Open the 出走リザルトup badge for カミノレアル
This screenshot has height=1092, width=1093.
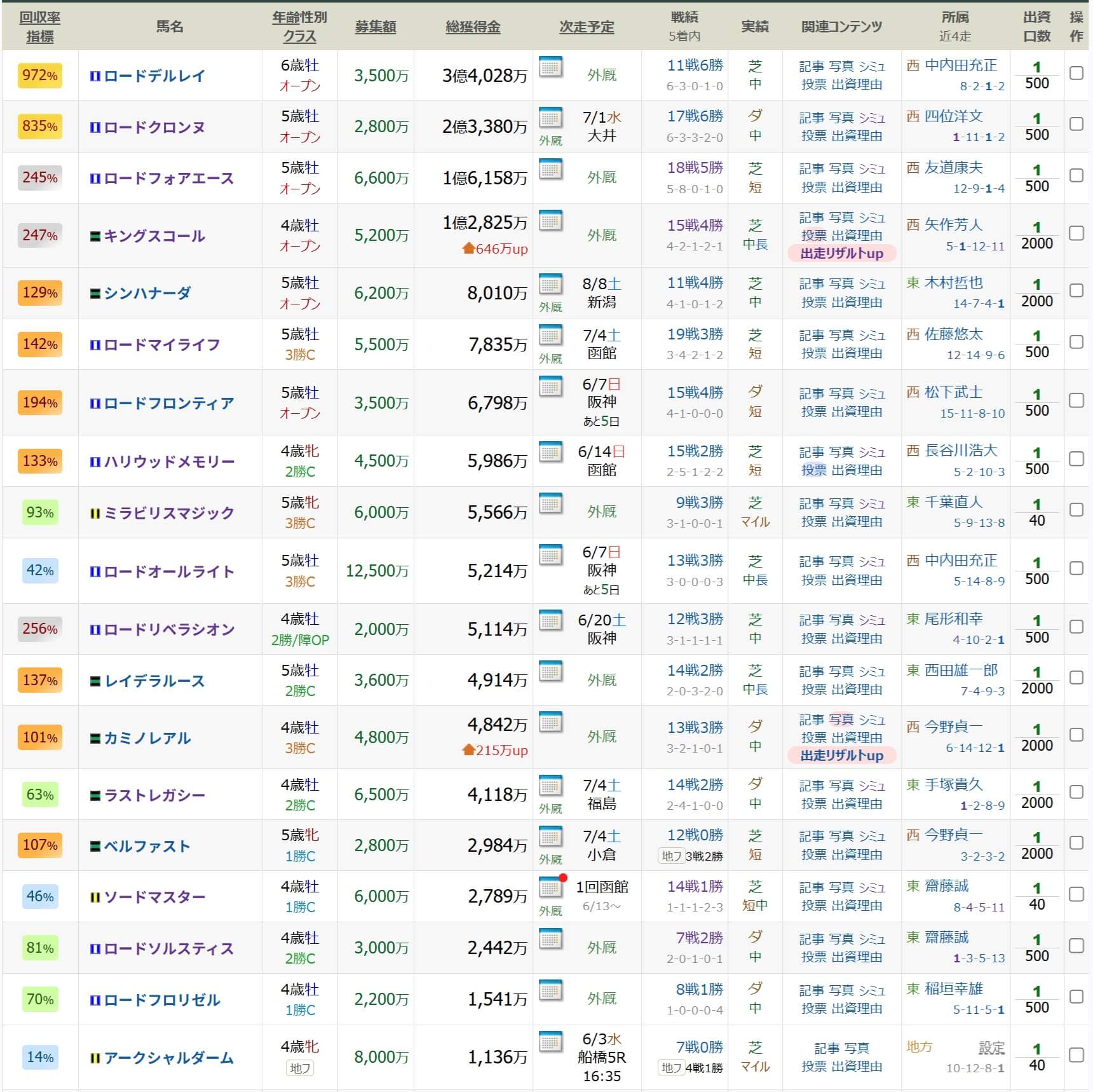(841, 756)
